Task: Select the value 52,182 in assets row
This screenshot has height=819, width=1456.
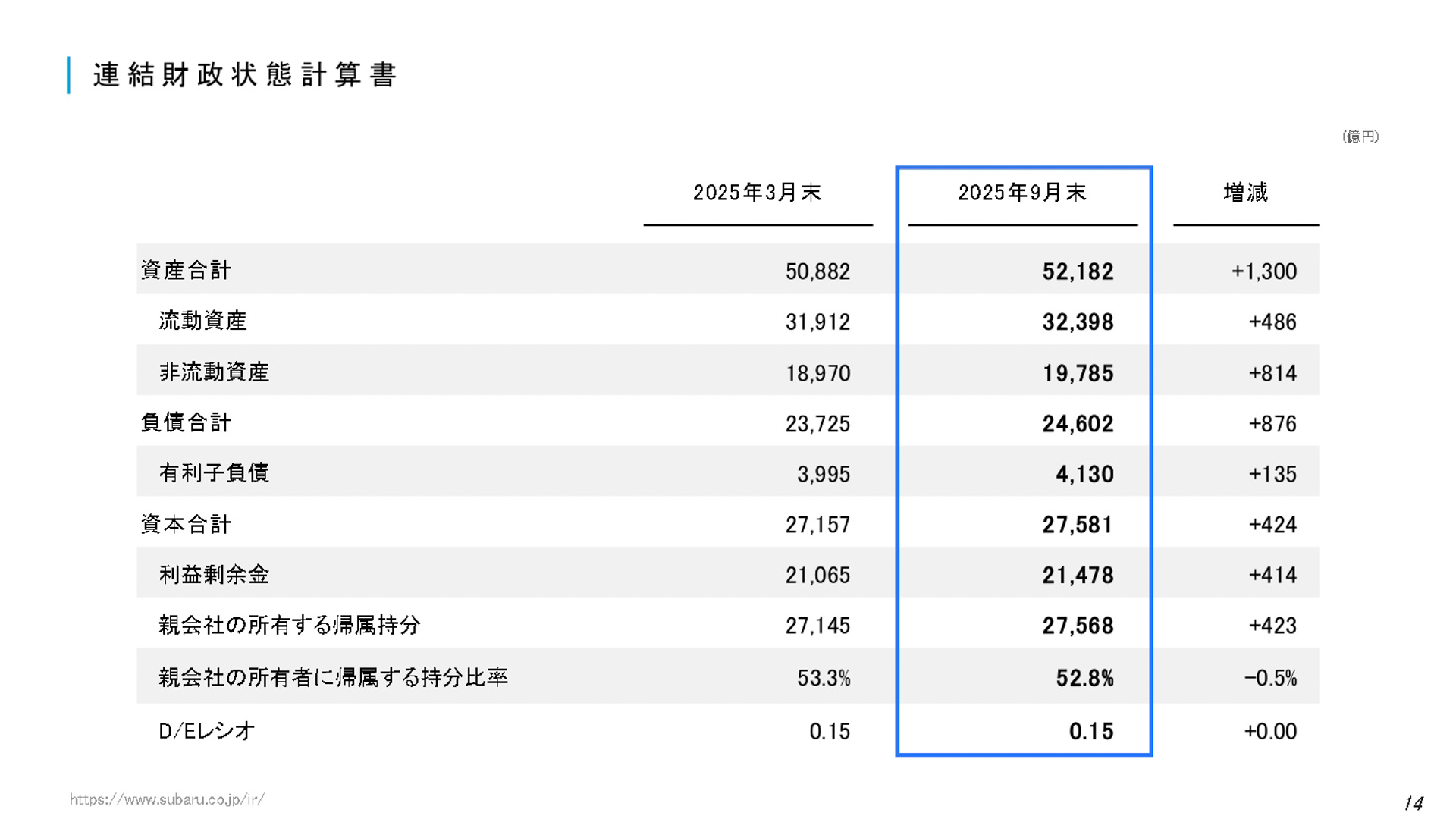Action: coord(1079,270)
